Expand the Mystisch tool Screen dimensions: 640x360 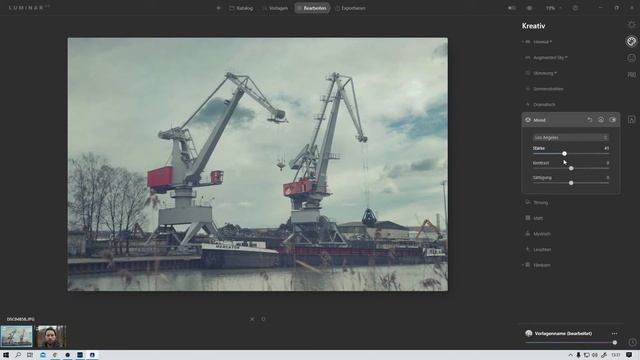[x=542, y=234]
